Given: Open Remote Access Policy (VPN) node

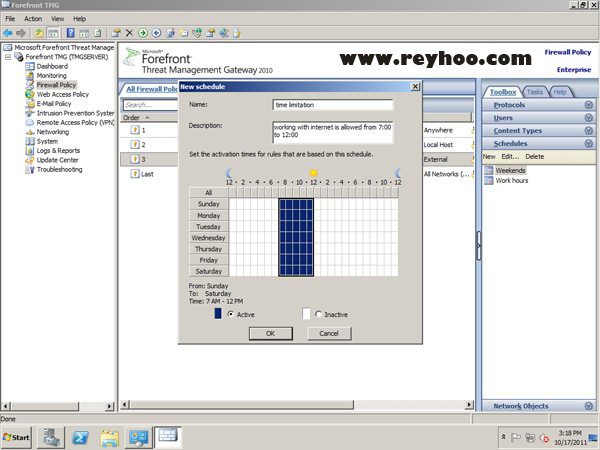Looking at the screenshot, I should (75, 122).
